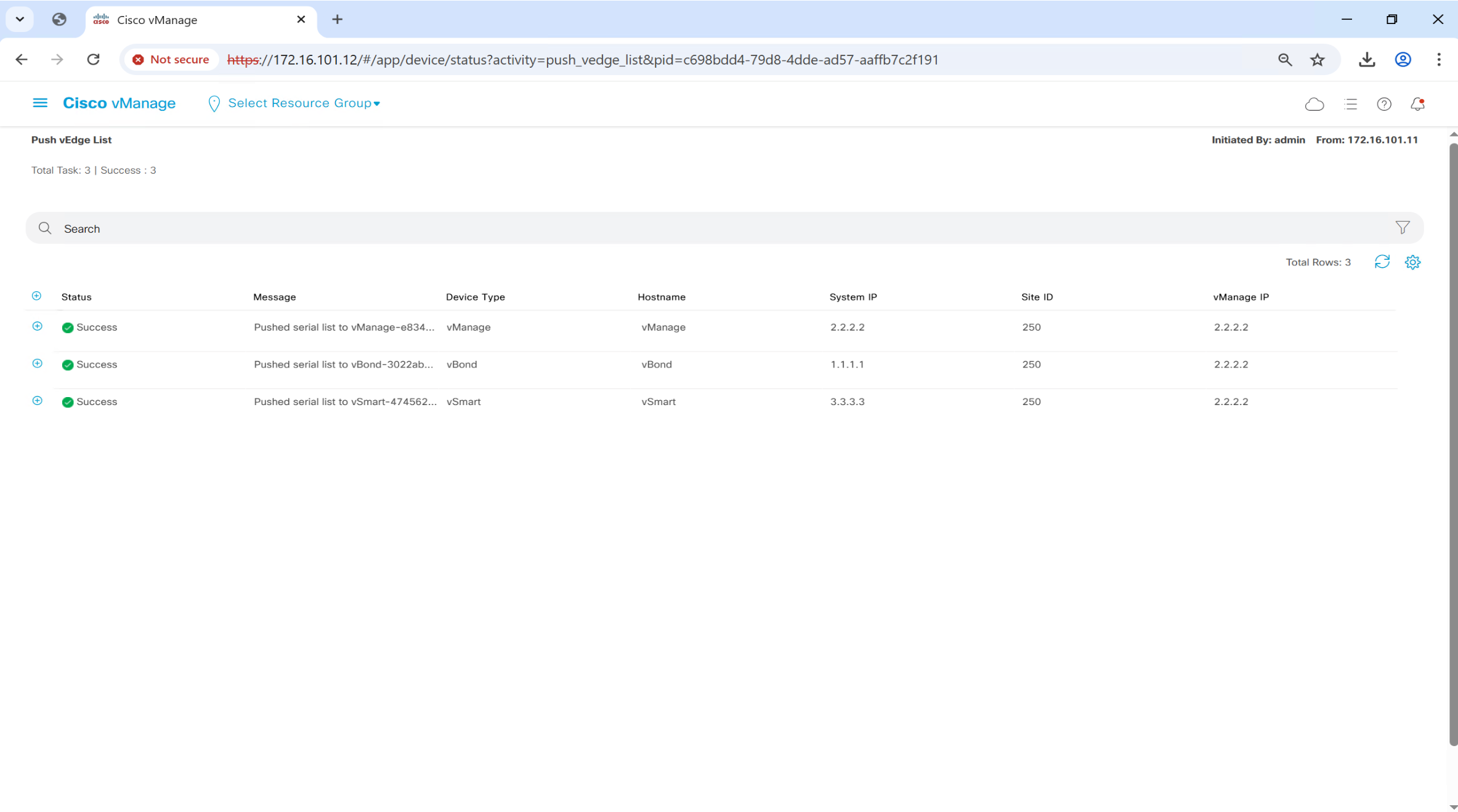Open the task list icon

pyautogui.click(x=1350, y=104)
